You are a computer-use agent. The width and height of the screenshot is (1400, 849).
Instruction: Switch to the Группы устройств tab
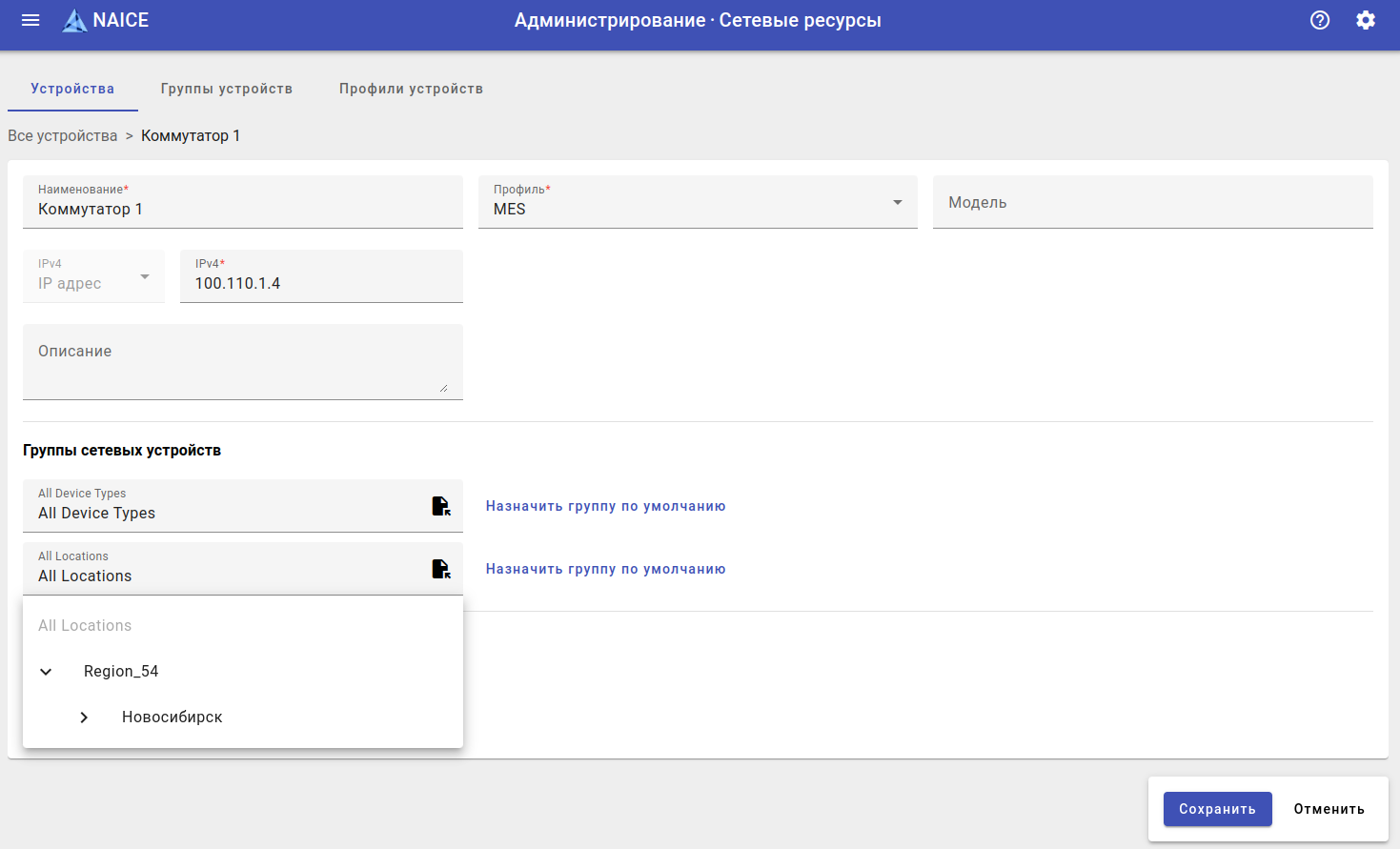coord(227,89)
